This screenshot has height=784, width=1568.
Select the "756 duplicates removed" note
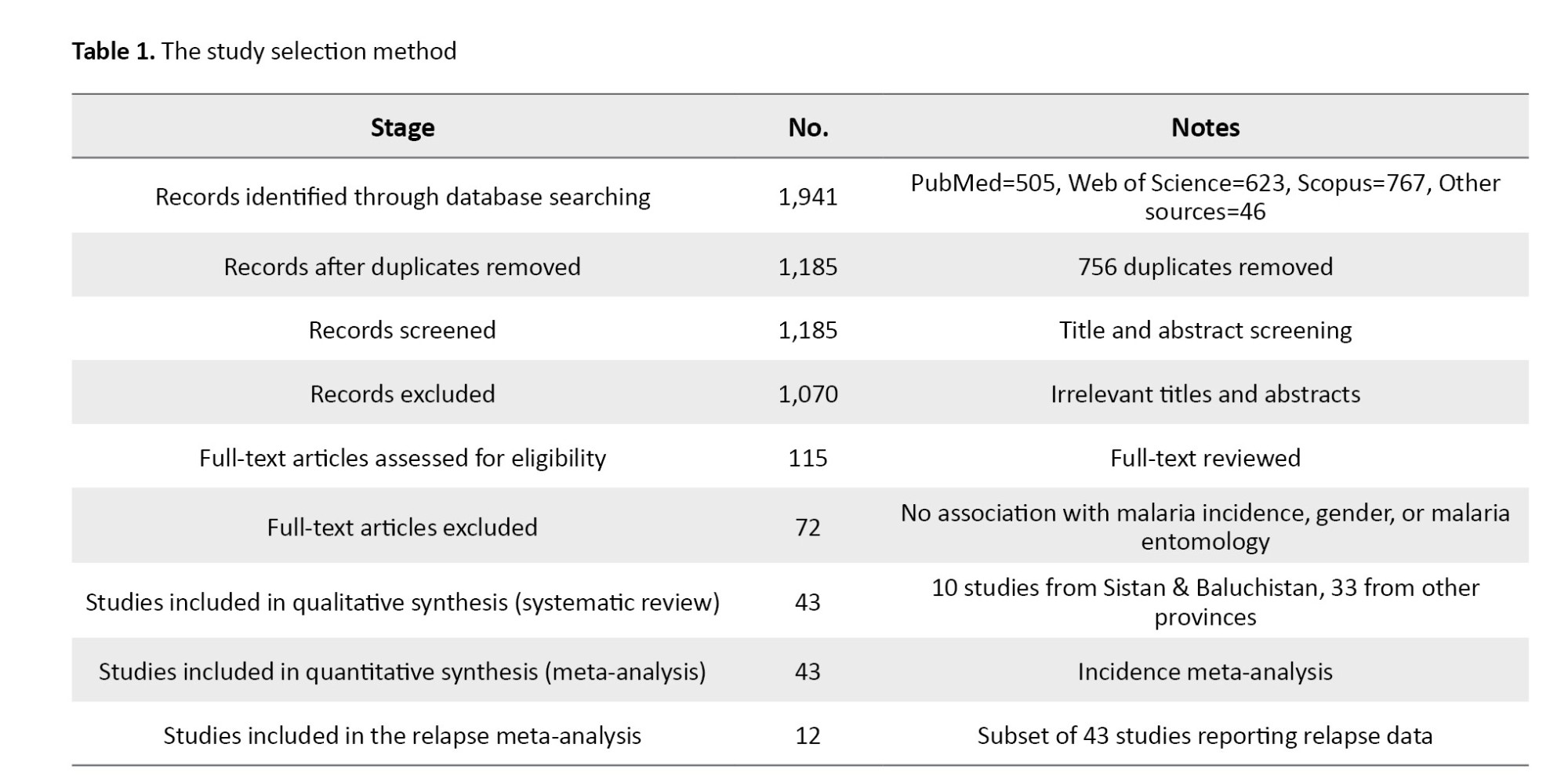(x=1205, y=267)
